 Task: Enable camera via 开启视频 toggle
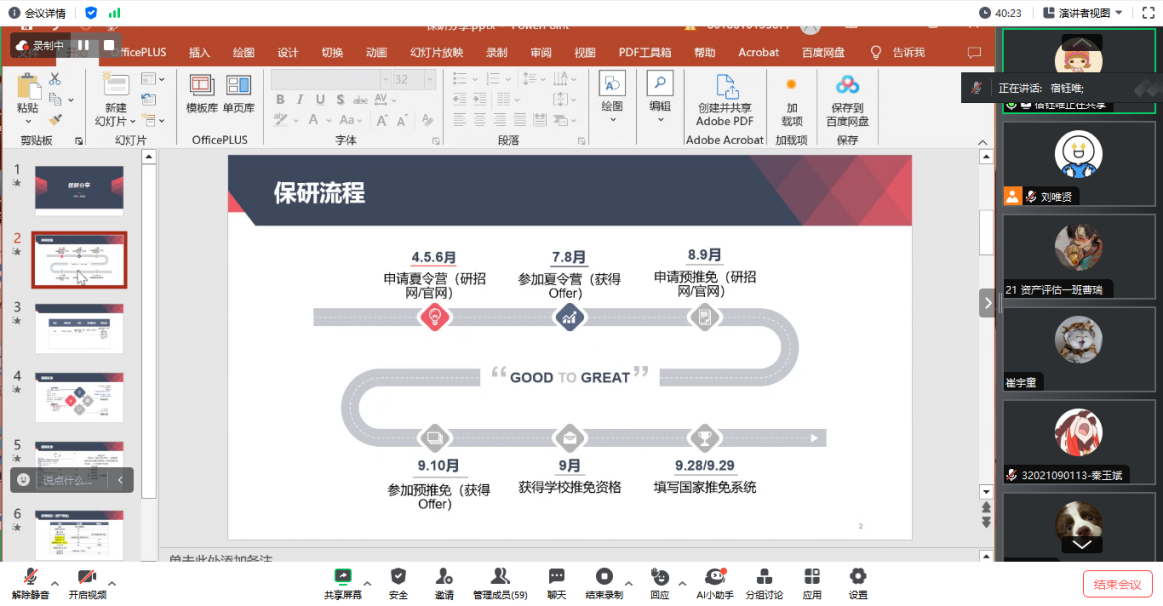click(86, 578)
